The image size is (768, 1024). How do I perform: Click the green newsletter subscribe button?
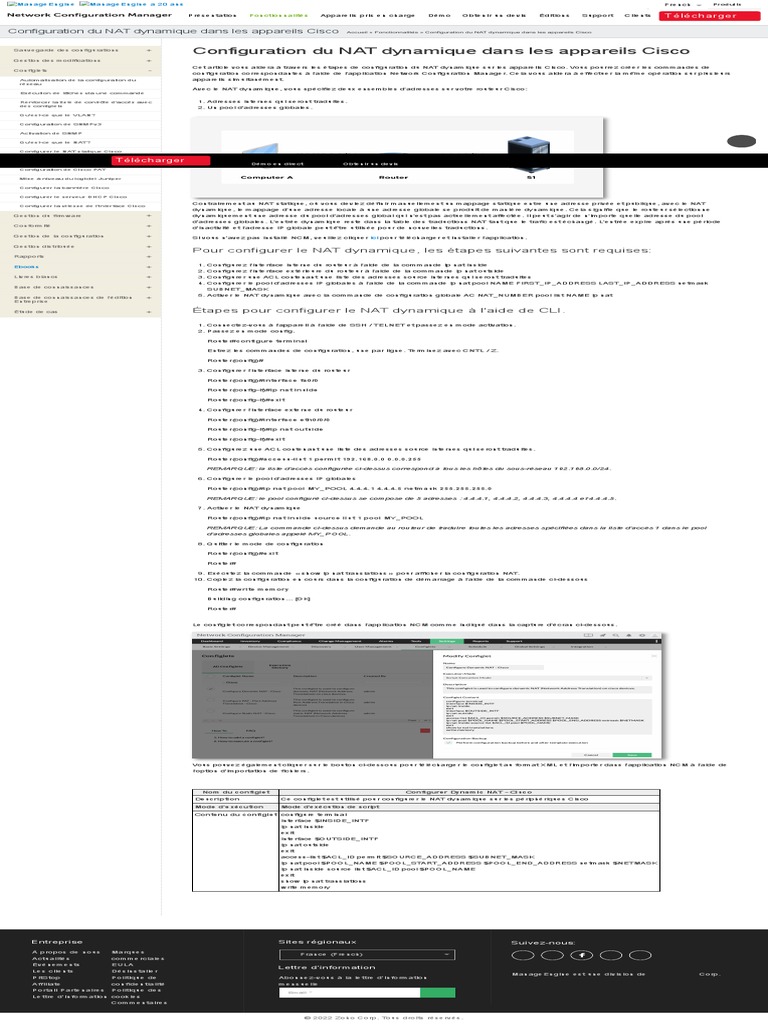[x=438, y=993]
